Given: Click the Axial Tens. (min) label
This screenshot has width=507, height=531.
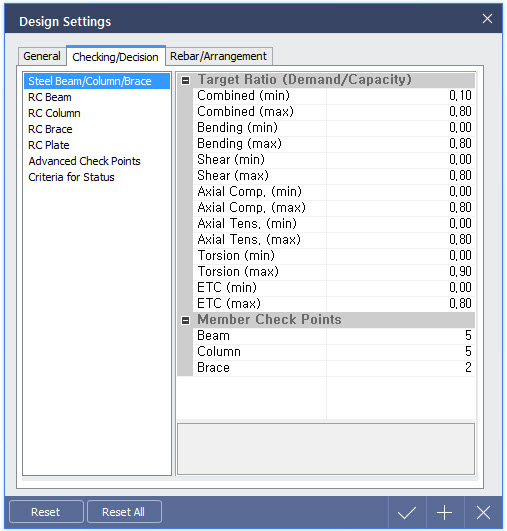Looking at the screenshot, I should (247, 224).
